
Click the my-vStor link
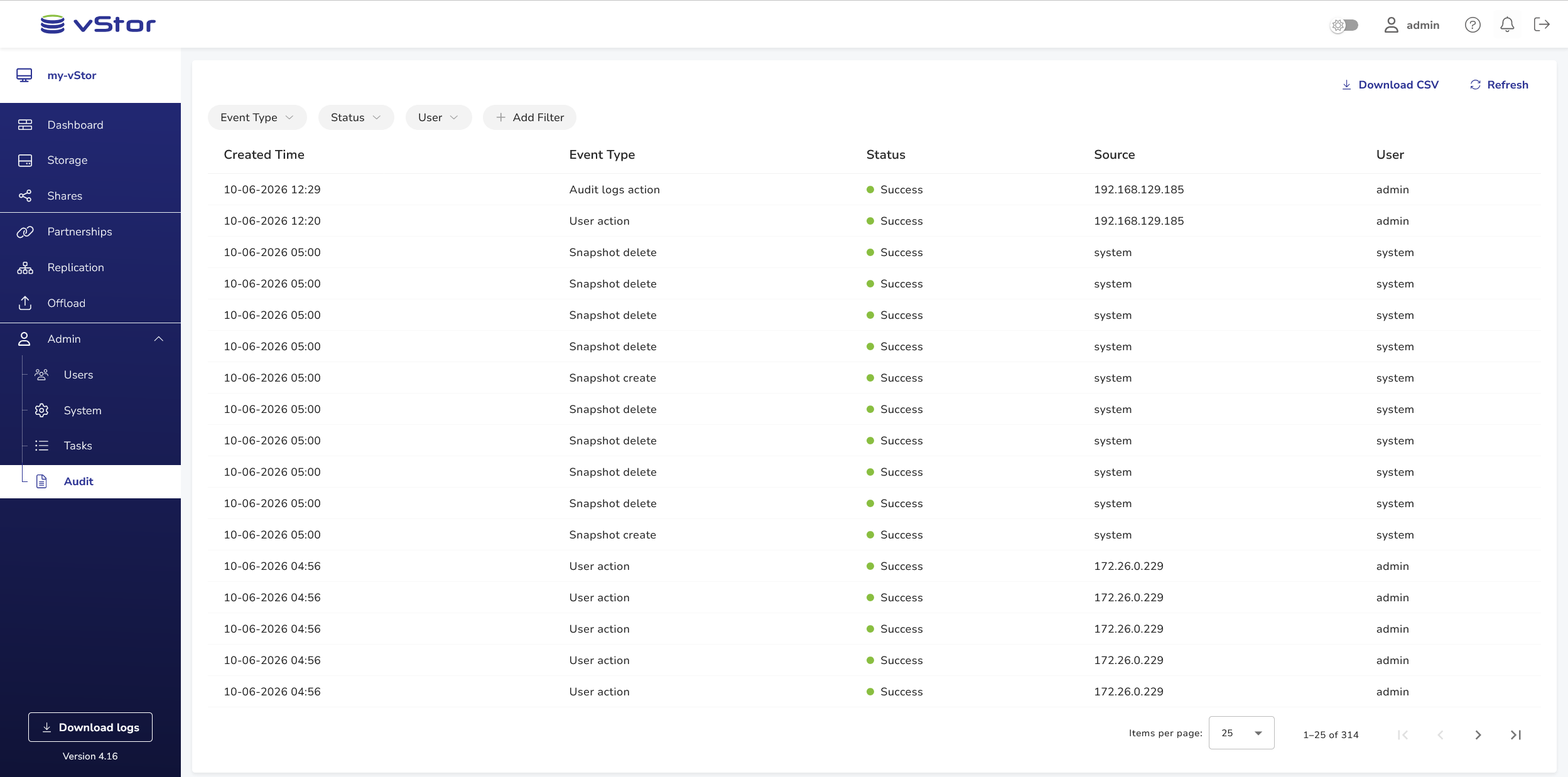(x=72, y=75)
